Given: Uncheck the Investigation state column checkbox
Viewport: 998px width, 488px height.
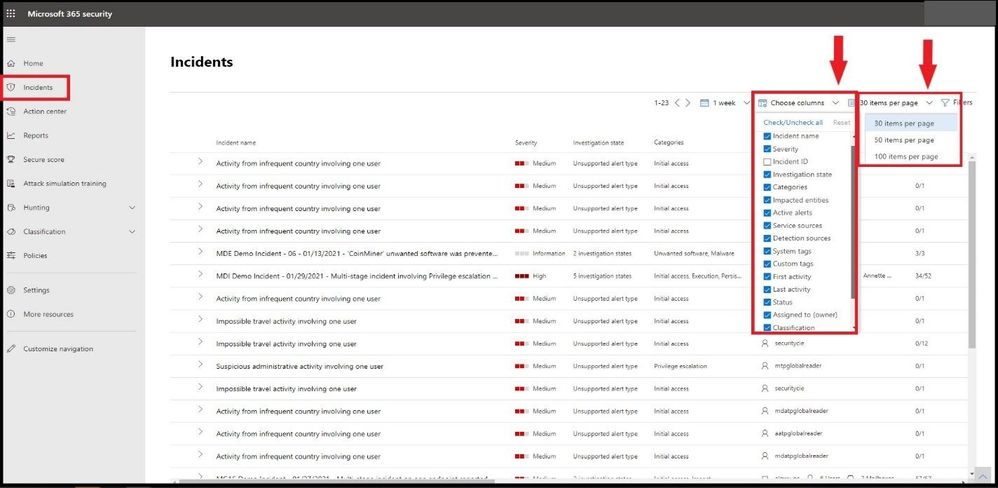Looking at the screenshot, I should click(x=767, y=174).
